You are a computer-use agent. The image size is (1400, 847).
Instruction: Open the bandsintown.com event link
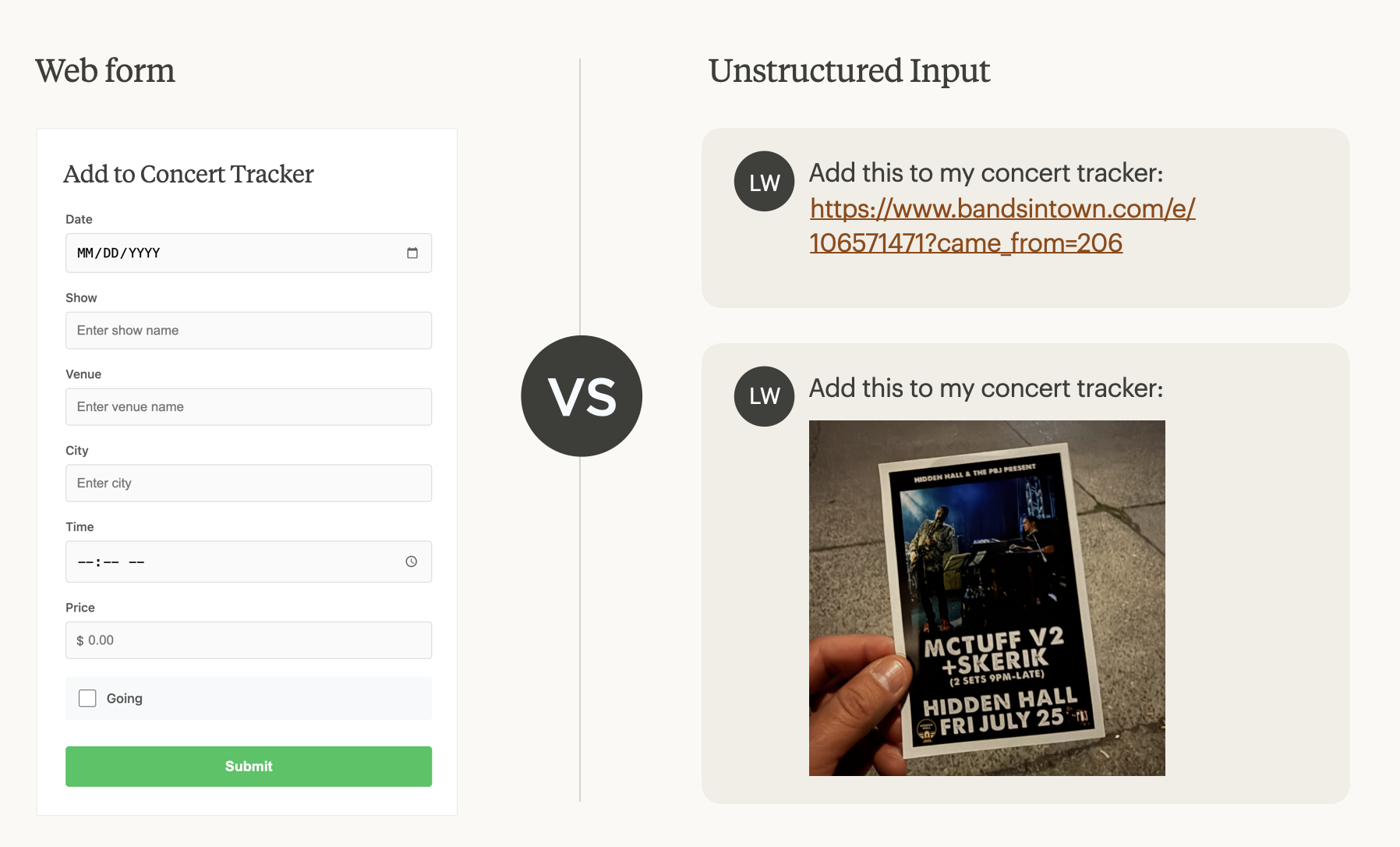(1002, 208)
